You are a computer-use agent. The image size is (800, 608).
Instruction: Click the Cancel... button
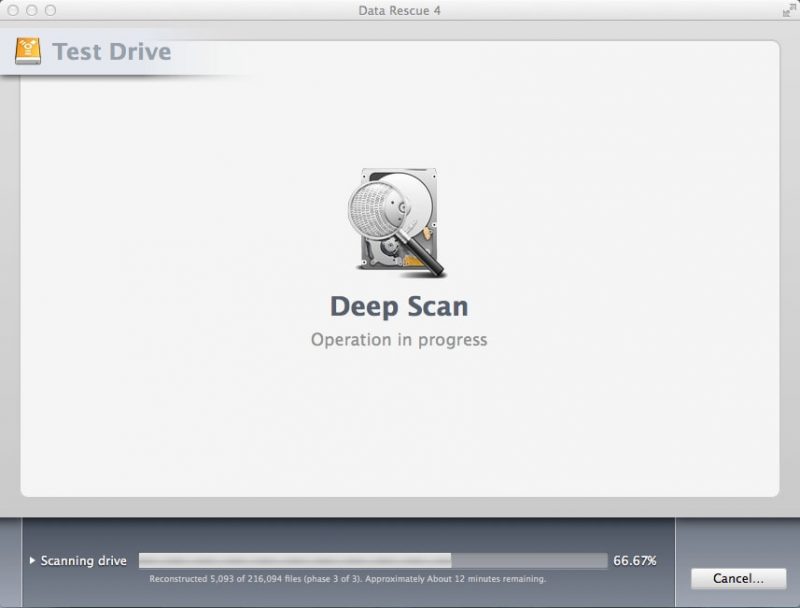[x=738, y=578]
